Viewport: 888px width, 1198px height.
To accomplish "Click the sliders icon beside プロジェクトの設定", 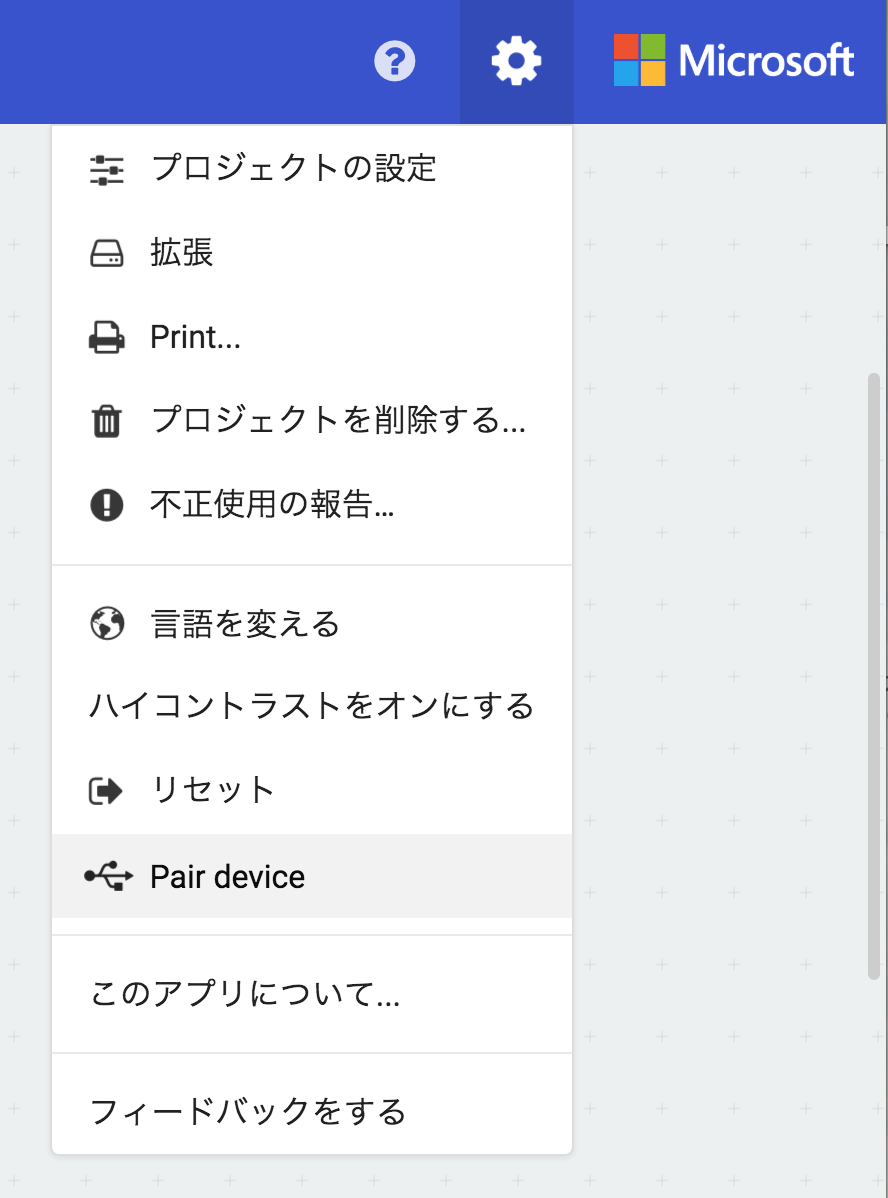I will pos(107,170).
